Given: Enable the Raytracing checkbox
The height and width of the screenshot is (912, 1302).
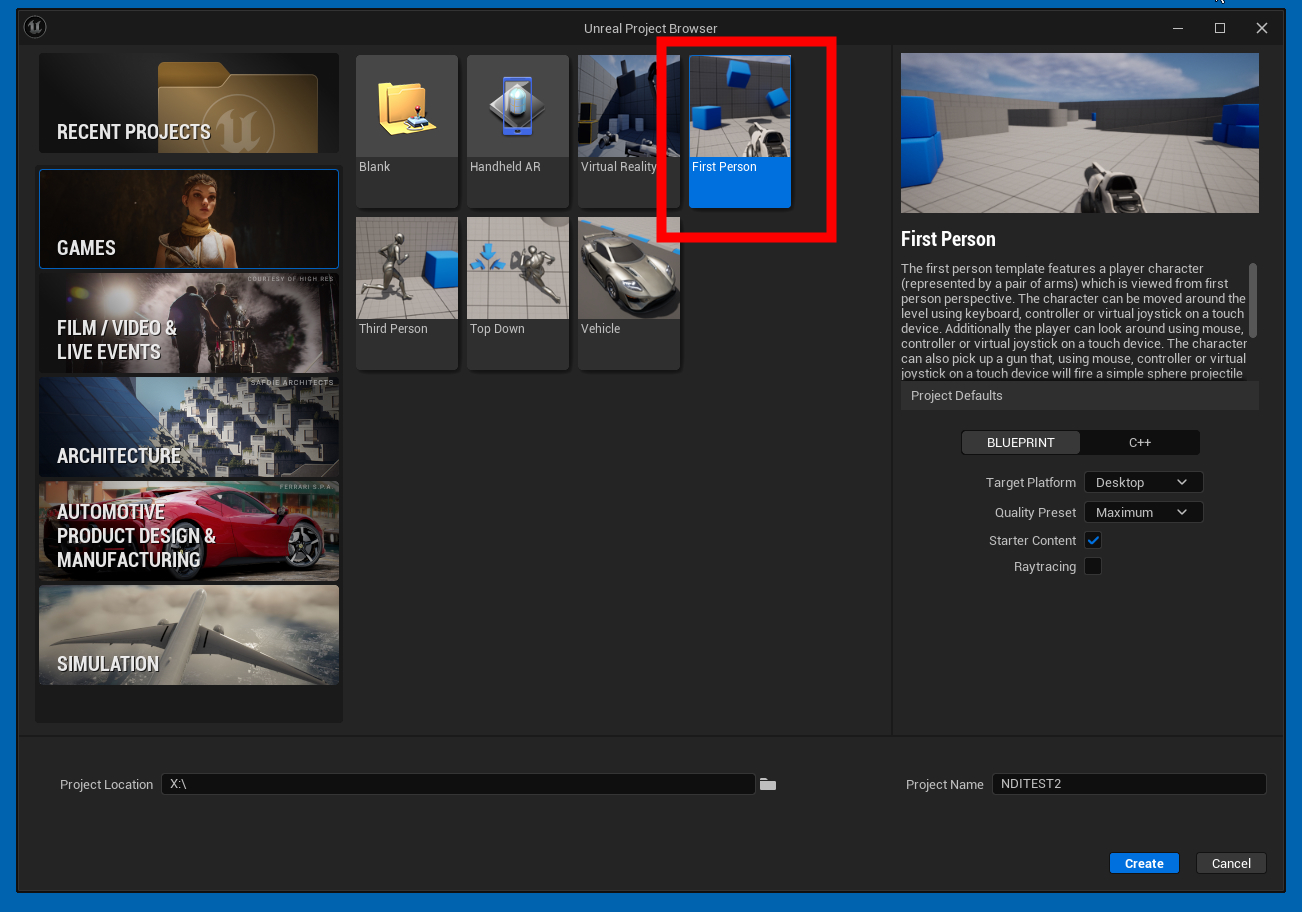Looking at the screenshot, I should click(x=1093, y=567).
